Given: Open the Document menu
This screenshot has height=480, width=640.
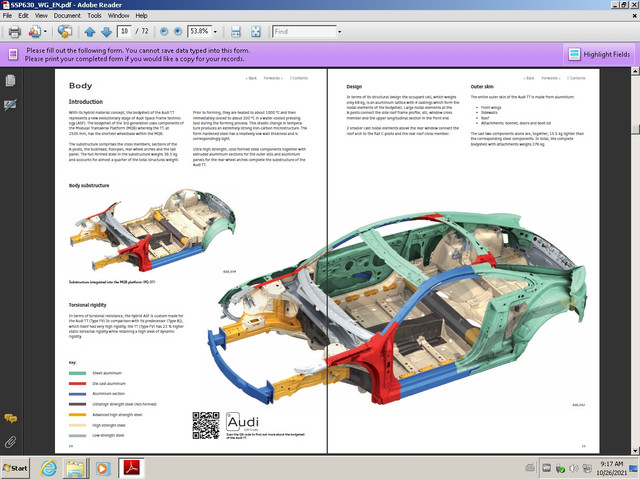Looking at the screenshot, I should [67, 16].
